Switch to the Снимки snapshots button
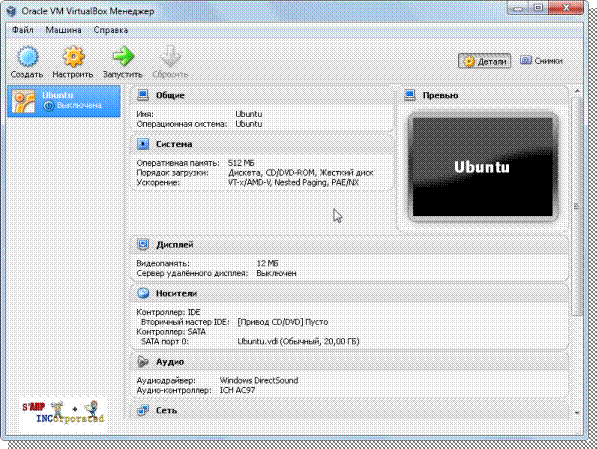This screenshot has width=597, height=449. [542, 61]
